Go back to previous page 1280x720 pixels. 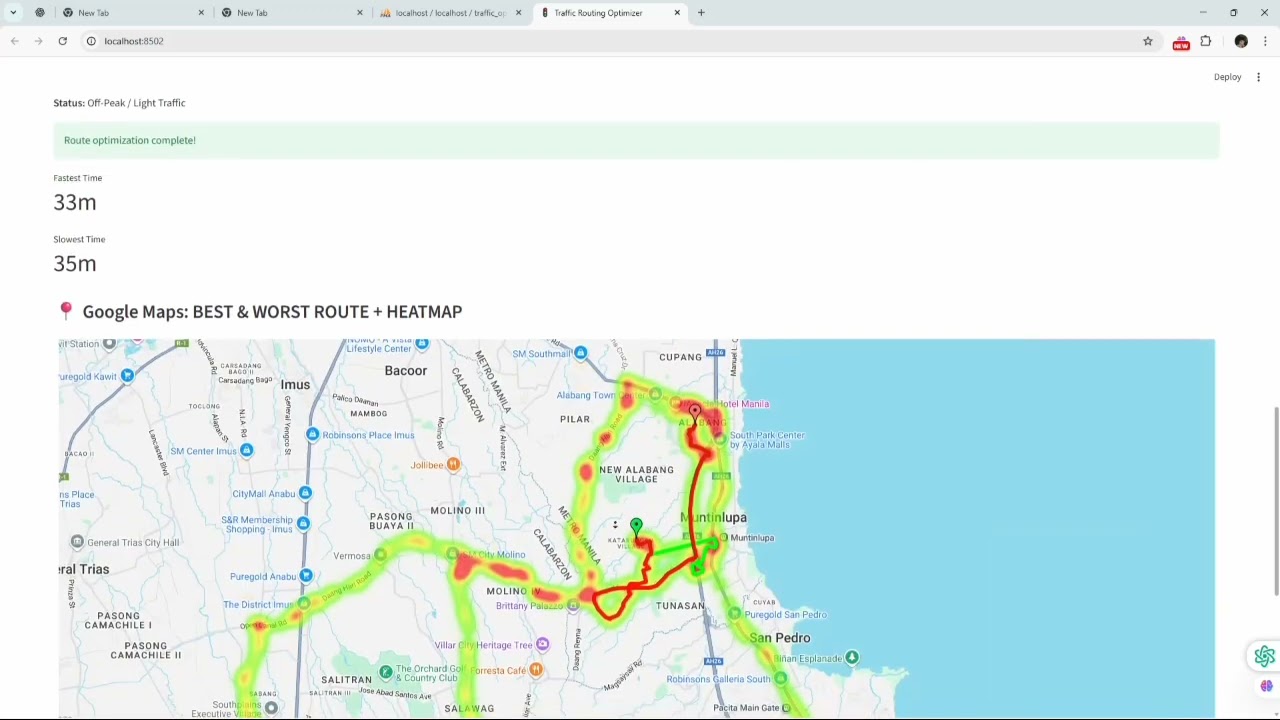coord(14,41)
